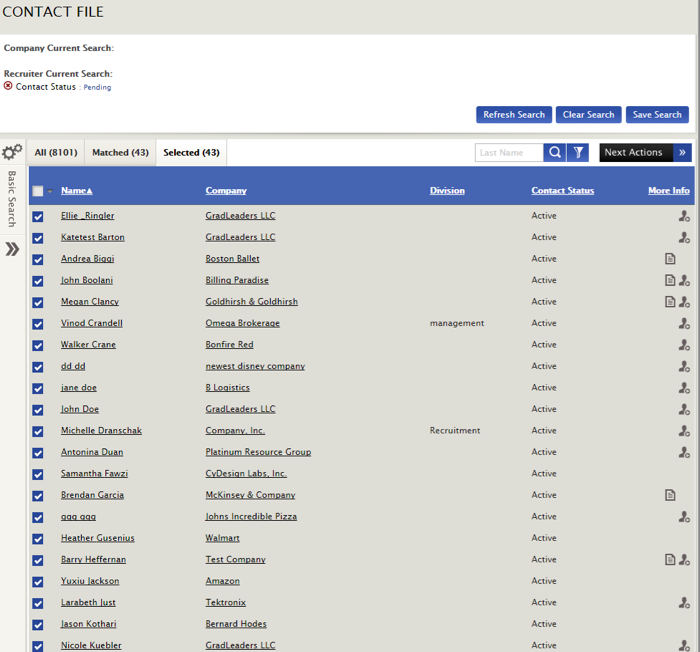The width and height of the screenshot is (700, 652).
Task: Uncheck the Andrea Biggi row checkbox
Action: pos(38,259)
